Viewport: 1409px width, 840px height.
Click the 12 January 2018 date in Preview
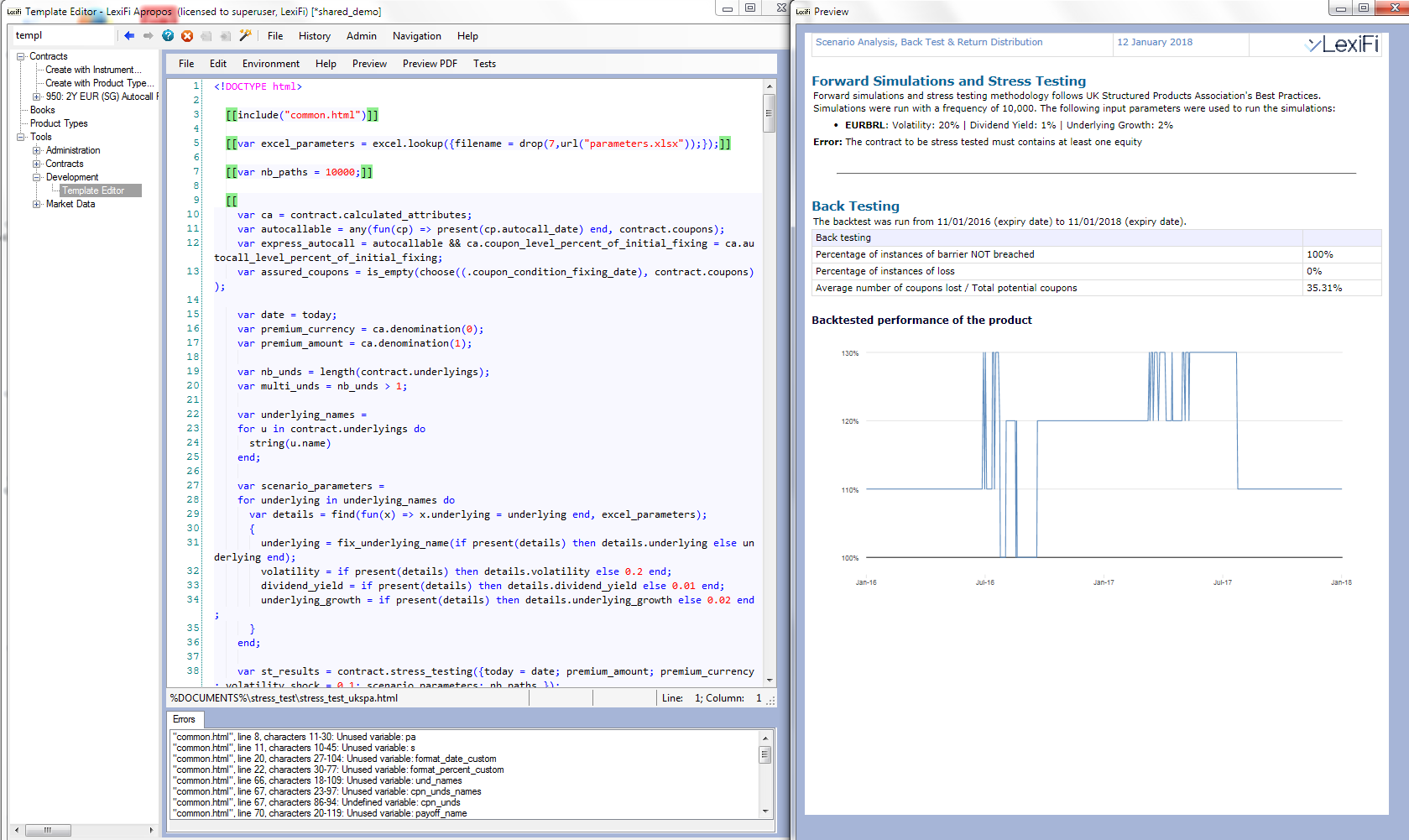[1155, 42]
